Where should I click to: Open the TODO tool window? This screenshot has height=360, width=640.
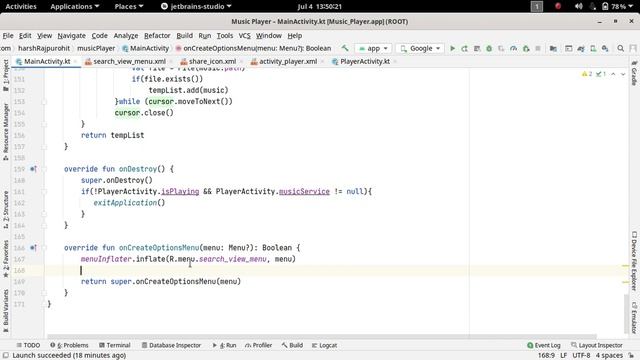click(x=28, y=345)
